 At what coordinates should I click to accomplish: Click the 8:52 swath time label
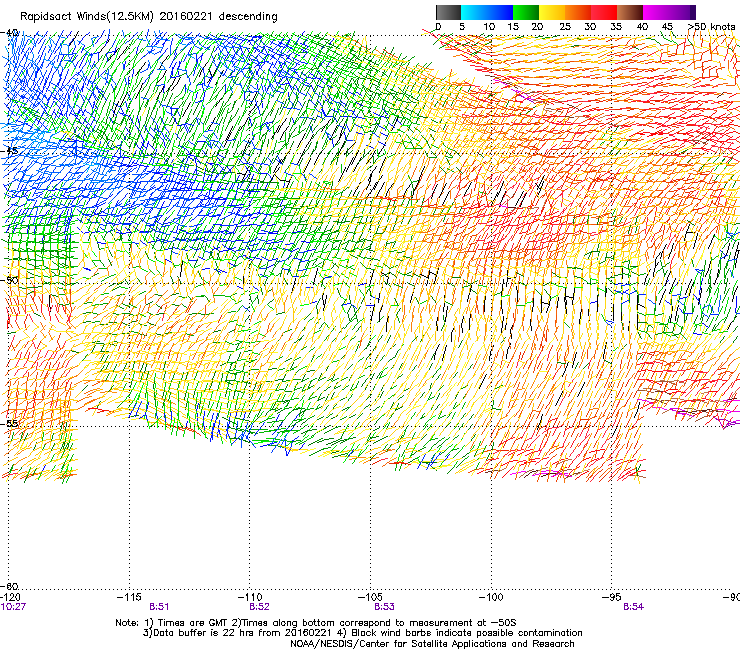[260, 607]
